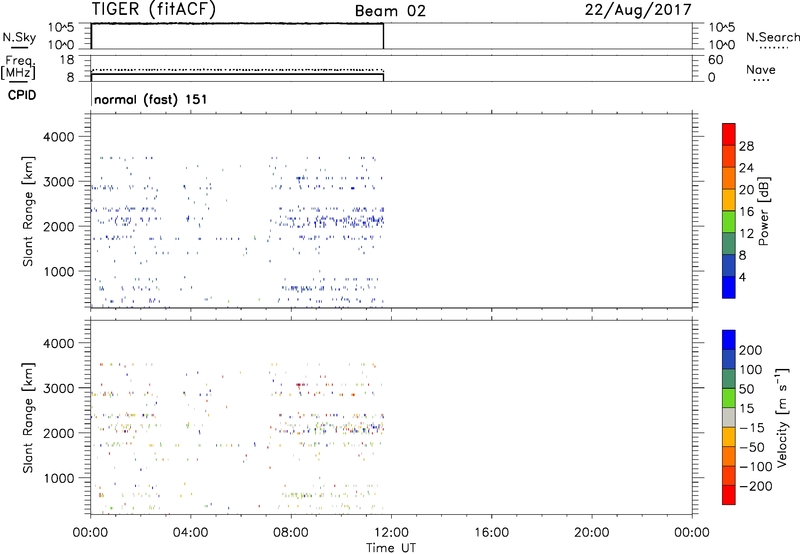The image size is (800, 554).
Task: Click the '-200' tick on the Velocity colorbar
Action: (755, 486)
